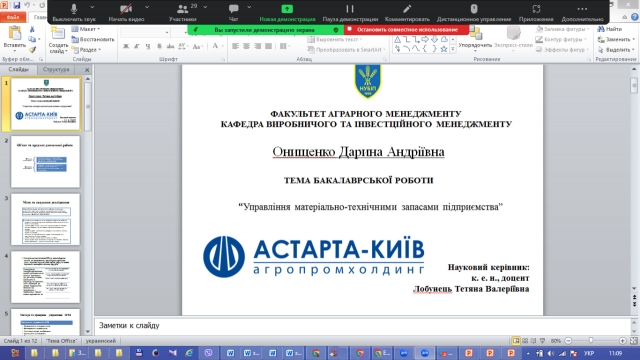Image resolution: width=640 pixels, height=360 pixels.
Task: Open font color picker
Action: pos(217,46)
